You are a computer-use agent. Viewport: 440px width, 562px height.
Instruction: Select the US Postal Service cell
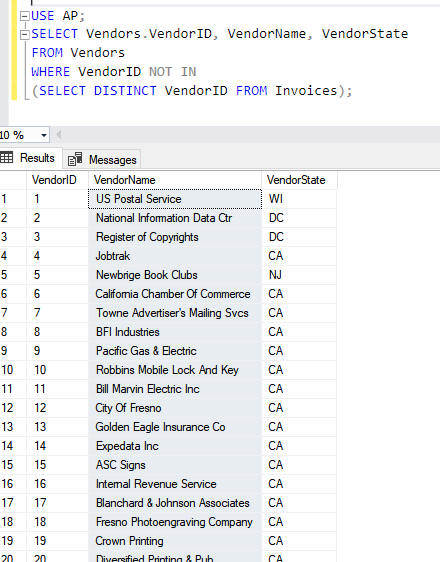pyautogui.click(x=175, y=199)
